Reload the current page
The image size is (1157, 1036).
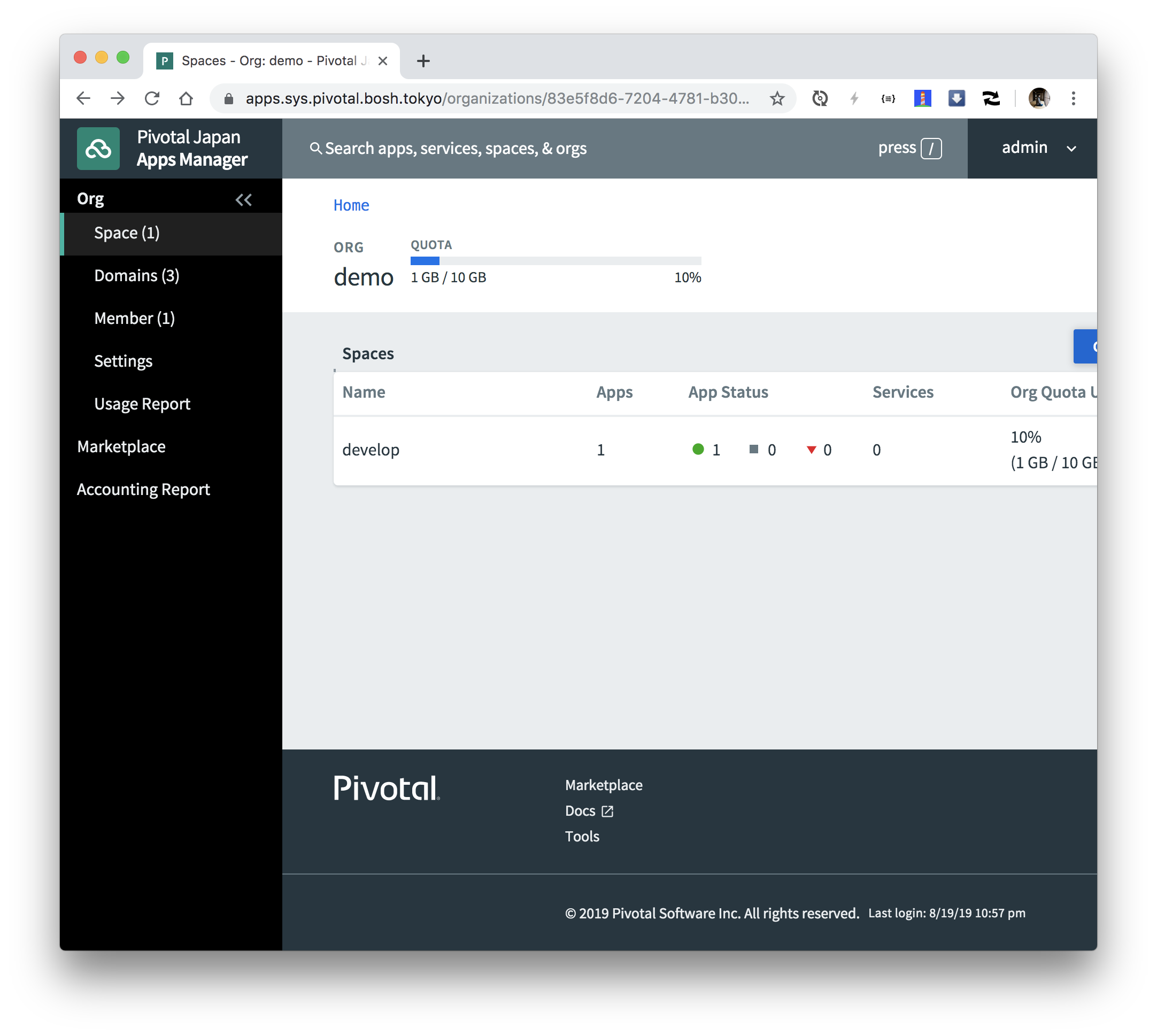[x=152, y=98]
